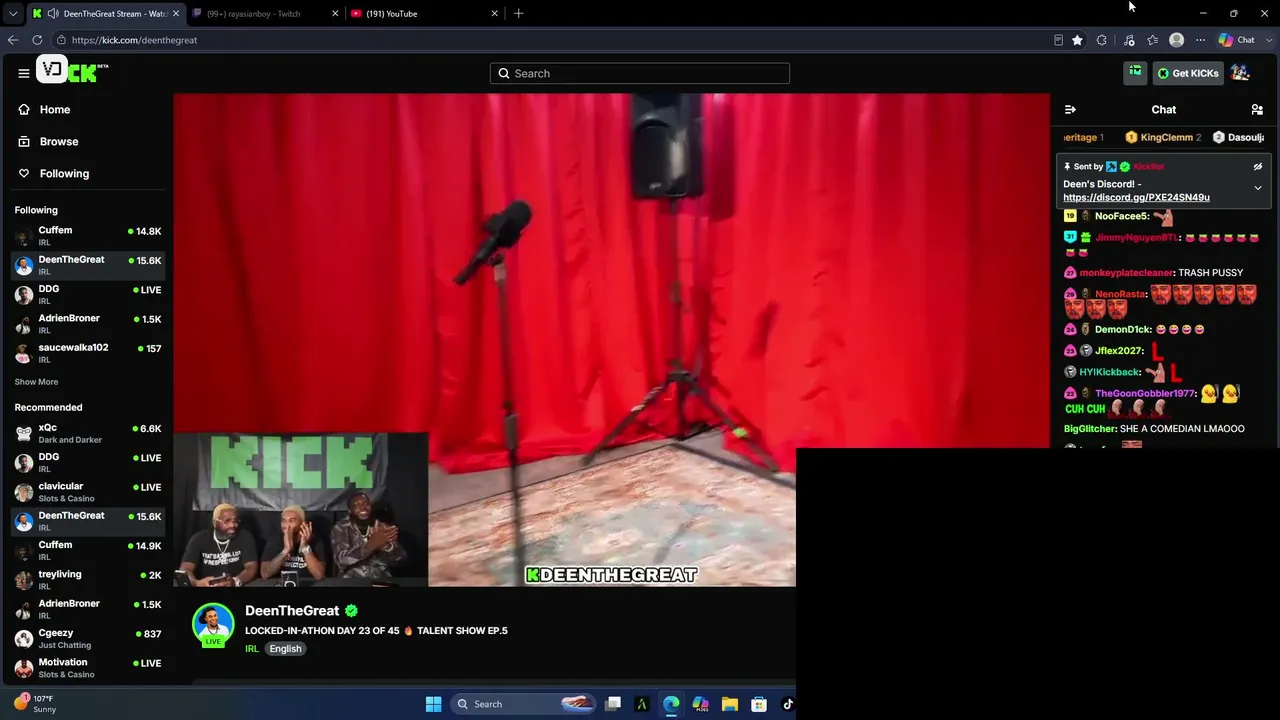
Task: Open the Kick hamburger sidebar menu
Action: click(x=23, y=73)
